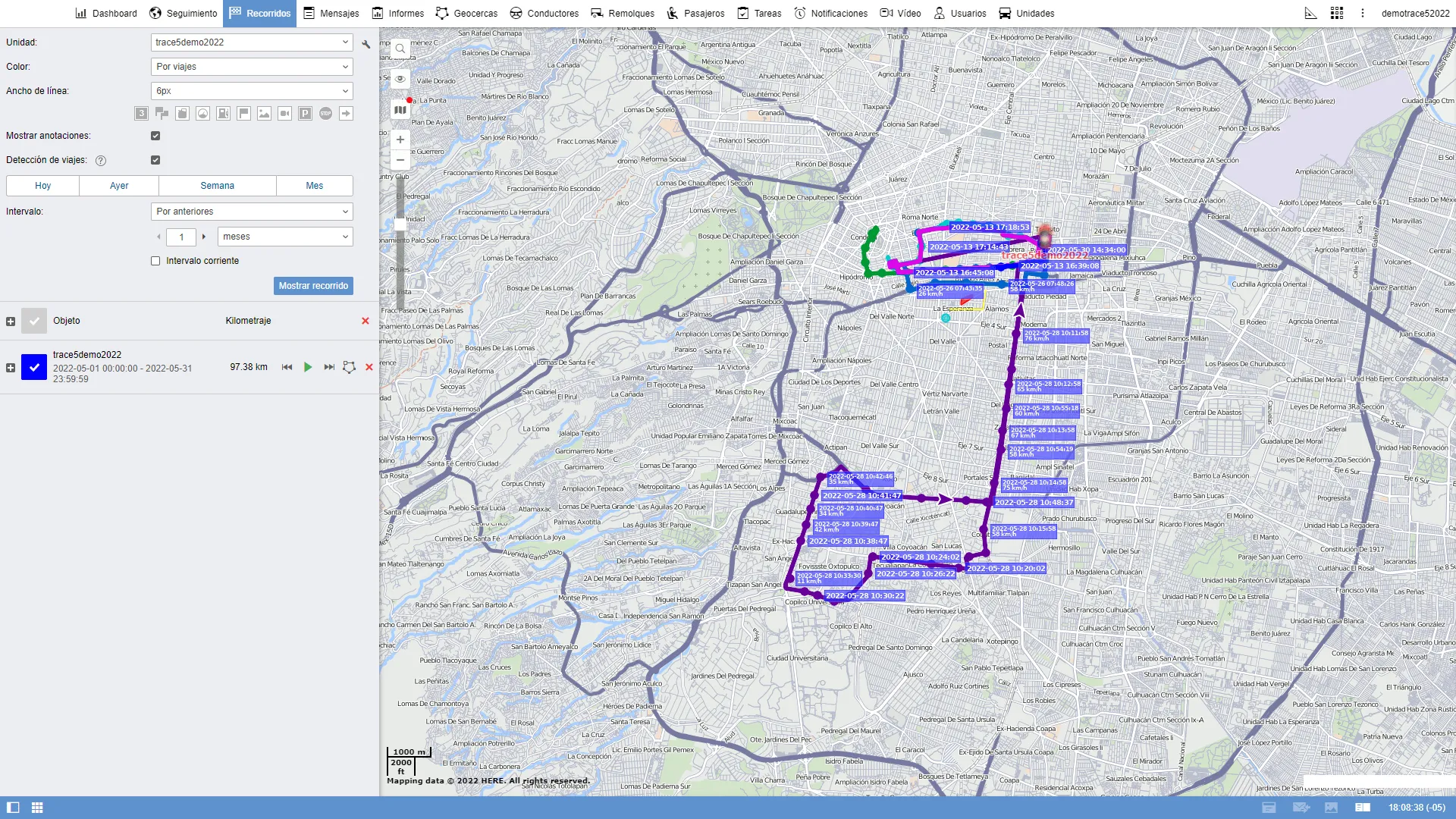Open the map search magnifier tool
Screen dimensions: 1456x819
(400, 49)
